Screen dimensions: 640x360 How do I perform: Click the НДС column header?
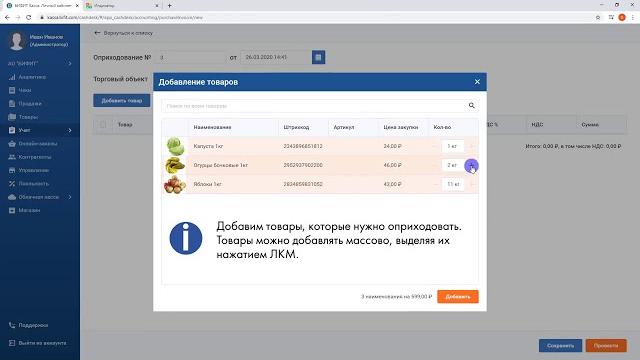click(537, 124)
